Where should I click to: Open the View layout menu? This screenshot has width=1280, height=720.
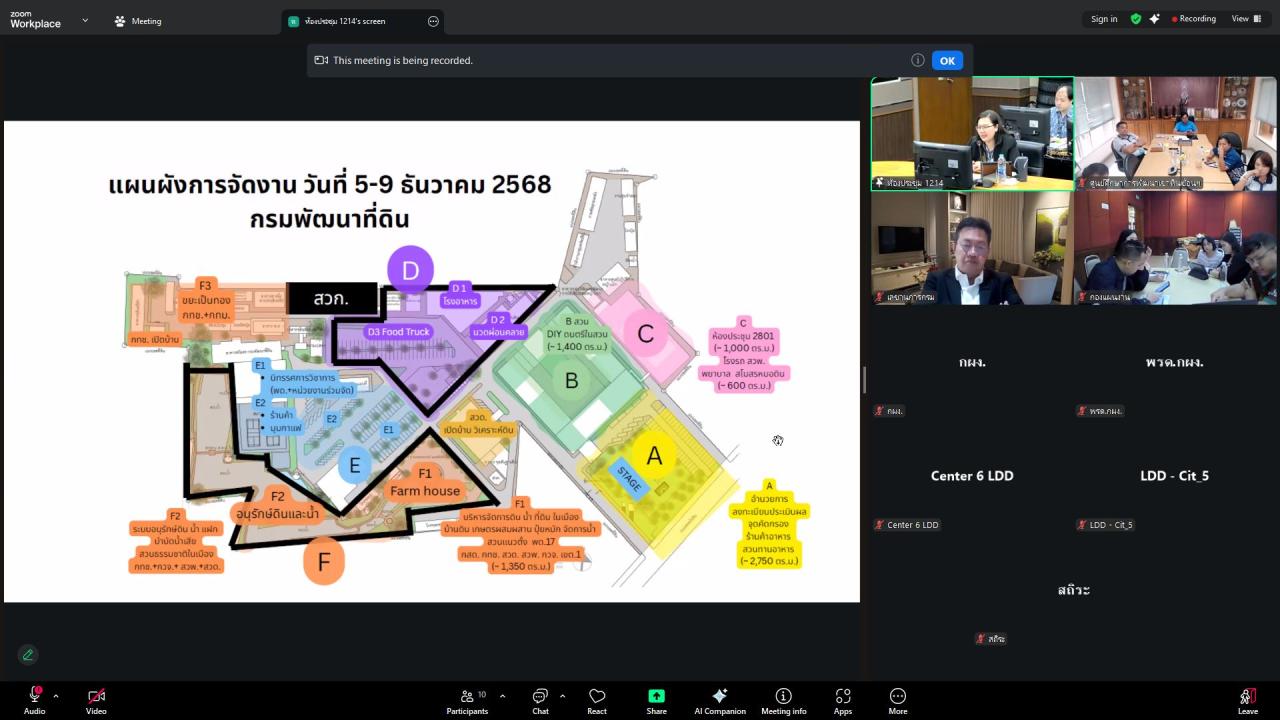pos(1244,19)
